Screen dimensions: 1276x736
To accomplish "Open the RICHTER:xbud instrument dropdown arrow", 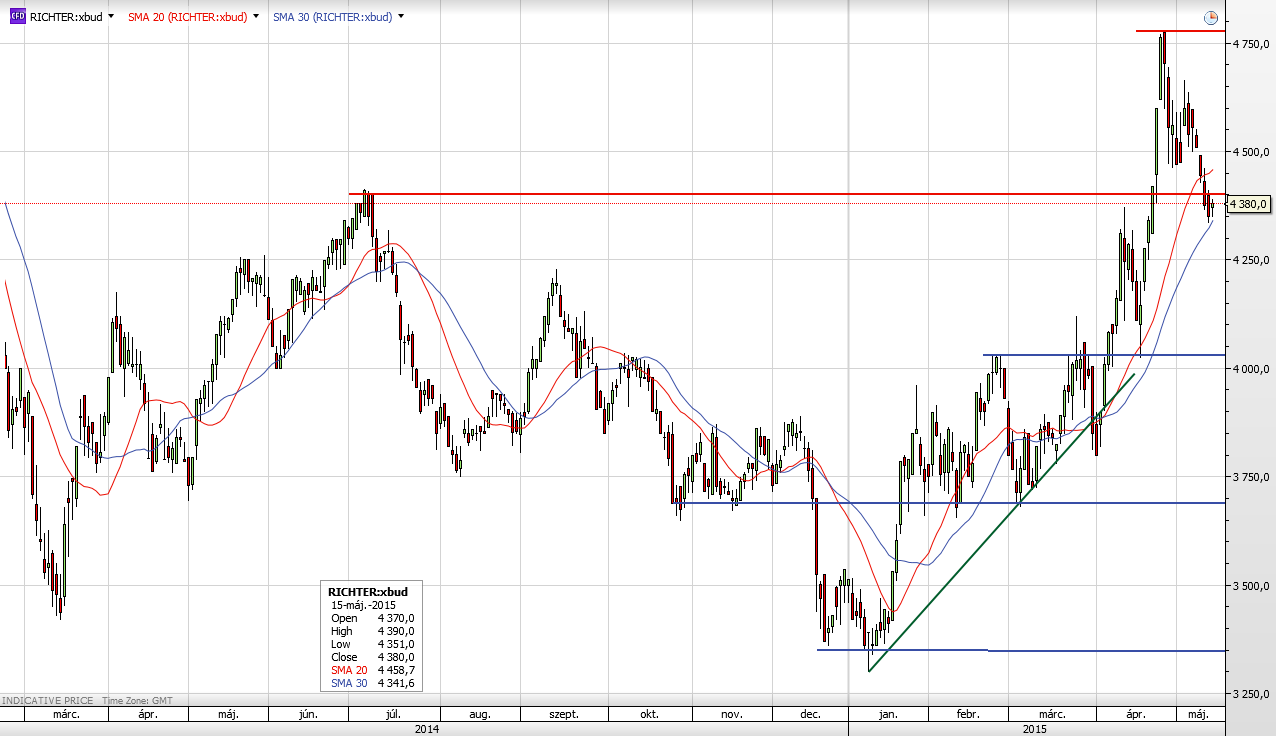I will pyautogui.click(x=110, y=17).
